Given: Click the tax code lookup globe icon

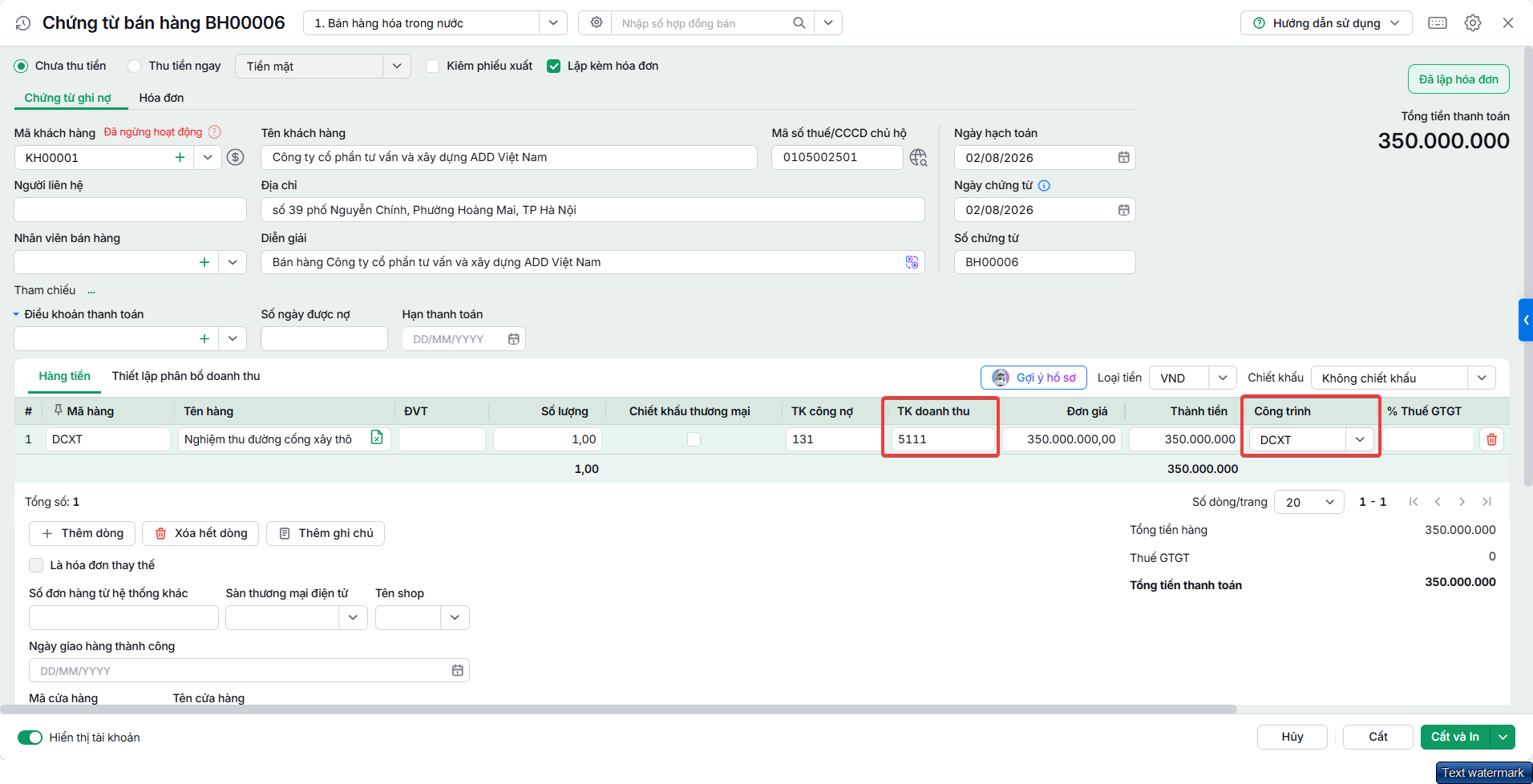Looking at the screenshot, I should 918,157.
